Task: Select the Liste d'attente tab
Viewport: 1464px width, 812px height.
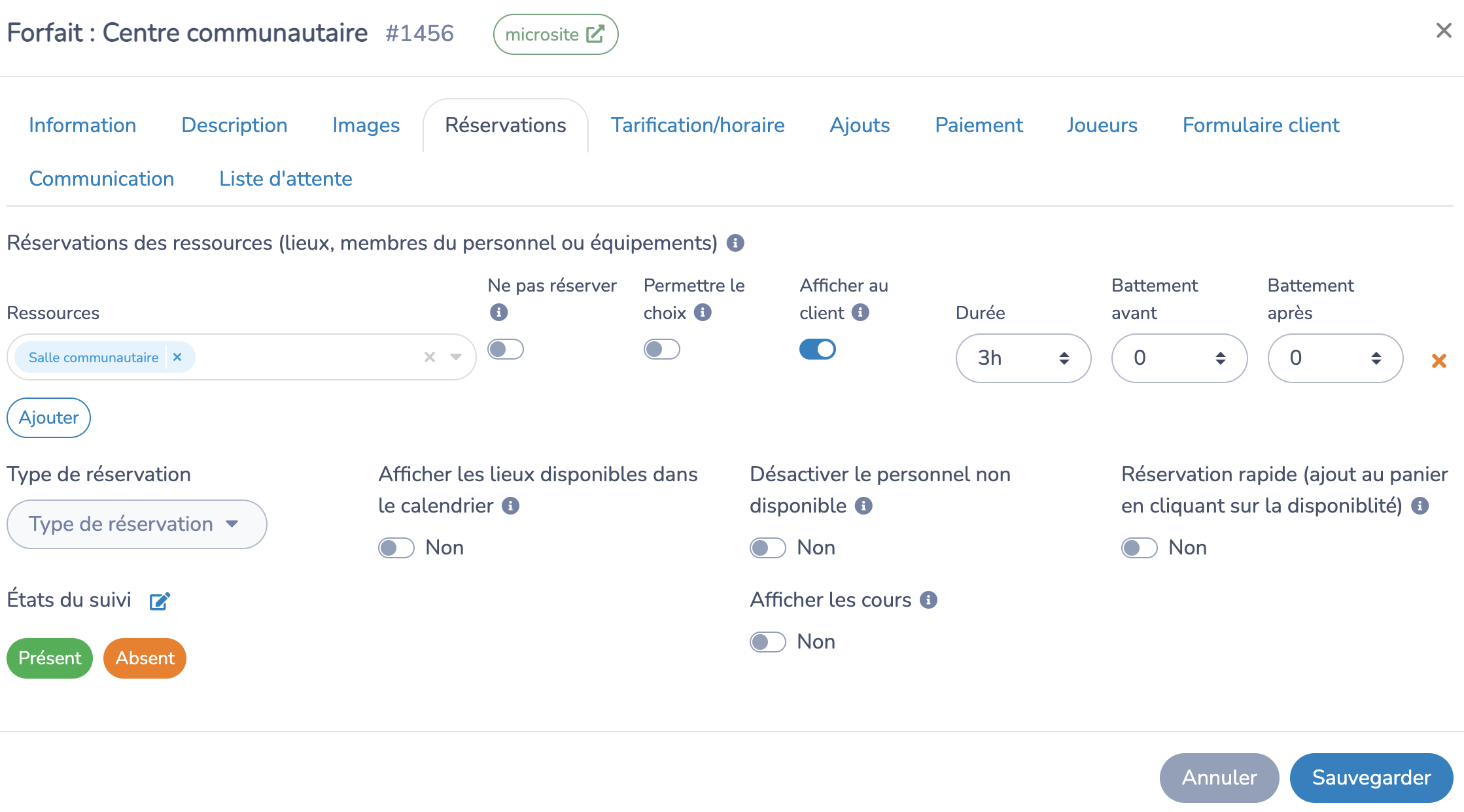Action: (286, 178)
